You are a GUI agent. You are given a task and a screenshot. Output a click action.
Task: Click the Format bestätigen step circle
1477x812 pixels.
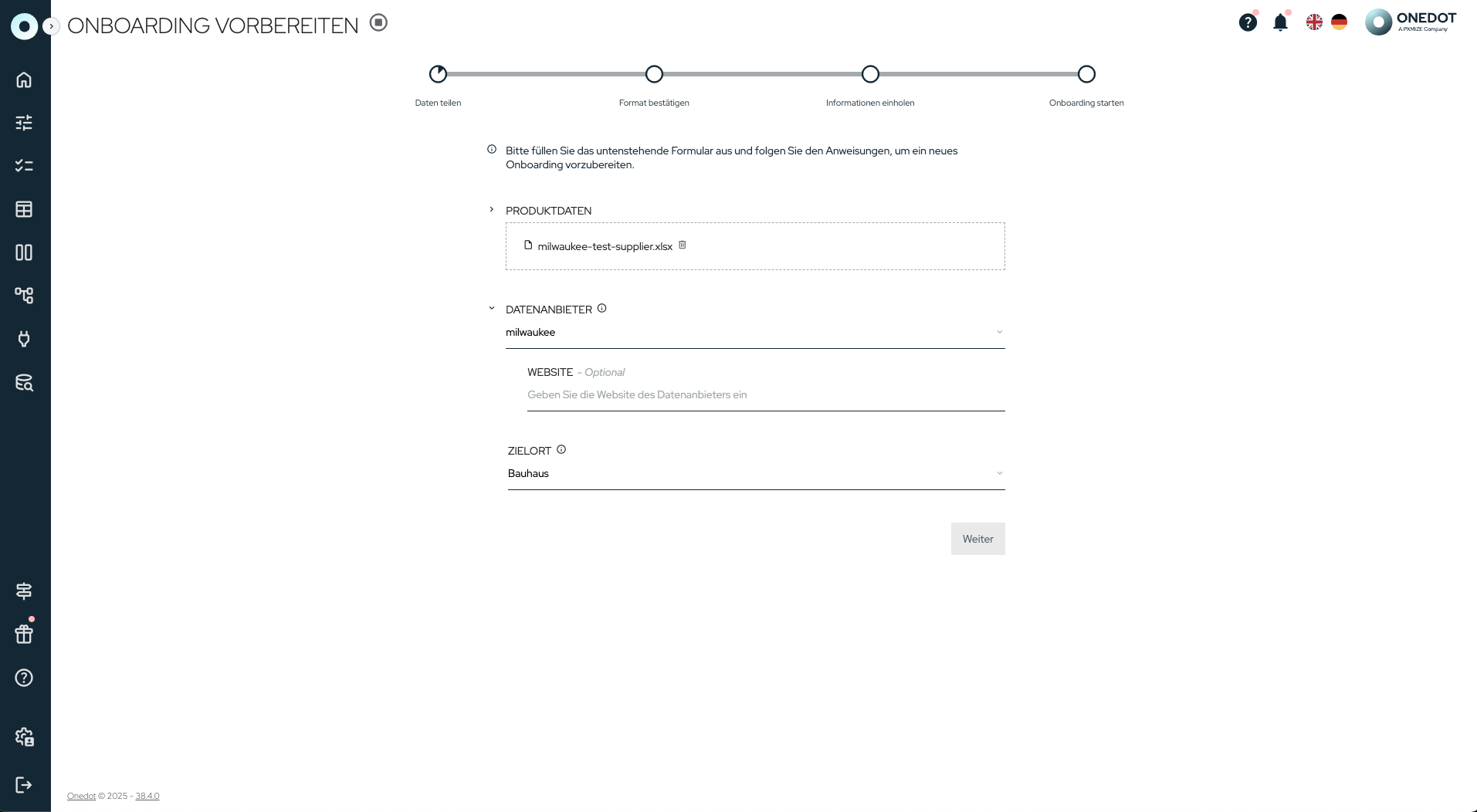[654, 74]
